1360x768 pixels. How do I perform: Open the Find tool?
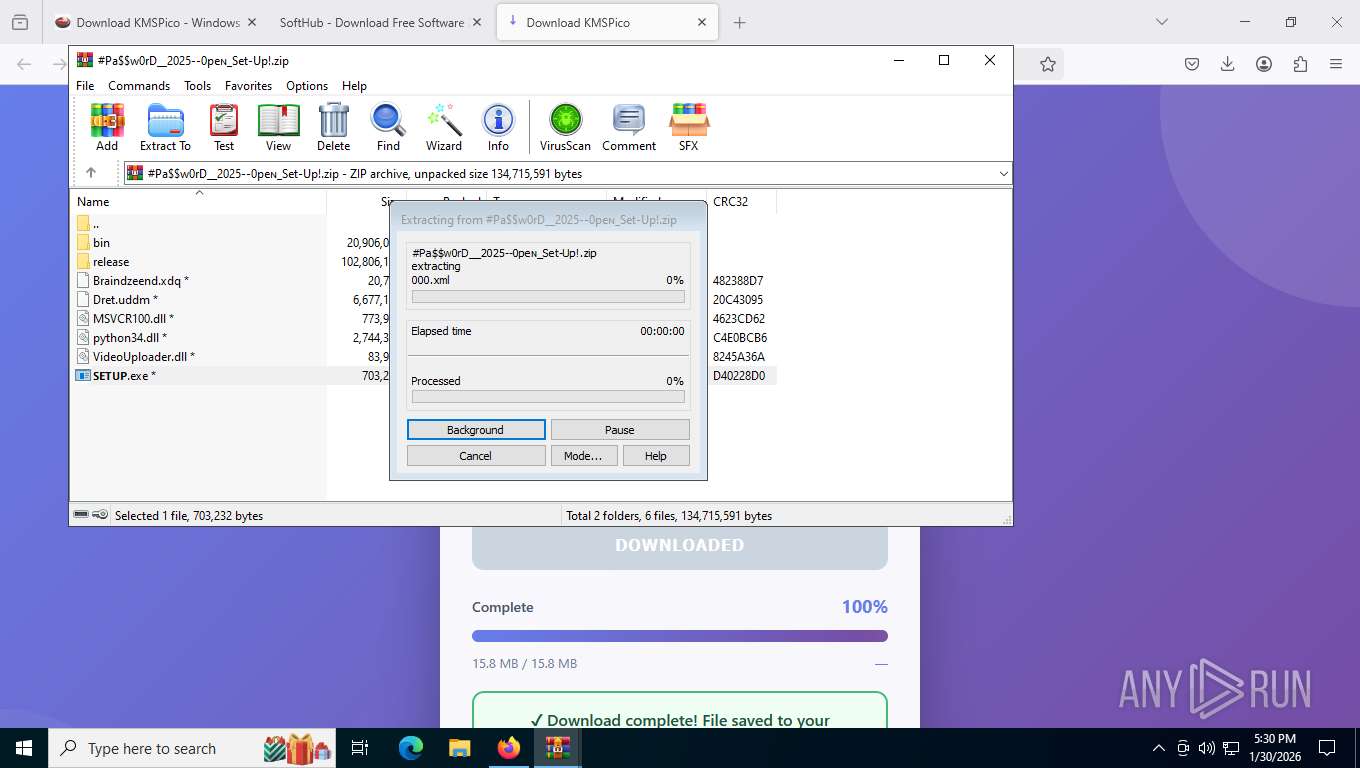click(x=388, y=127)
